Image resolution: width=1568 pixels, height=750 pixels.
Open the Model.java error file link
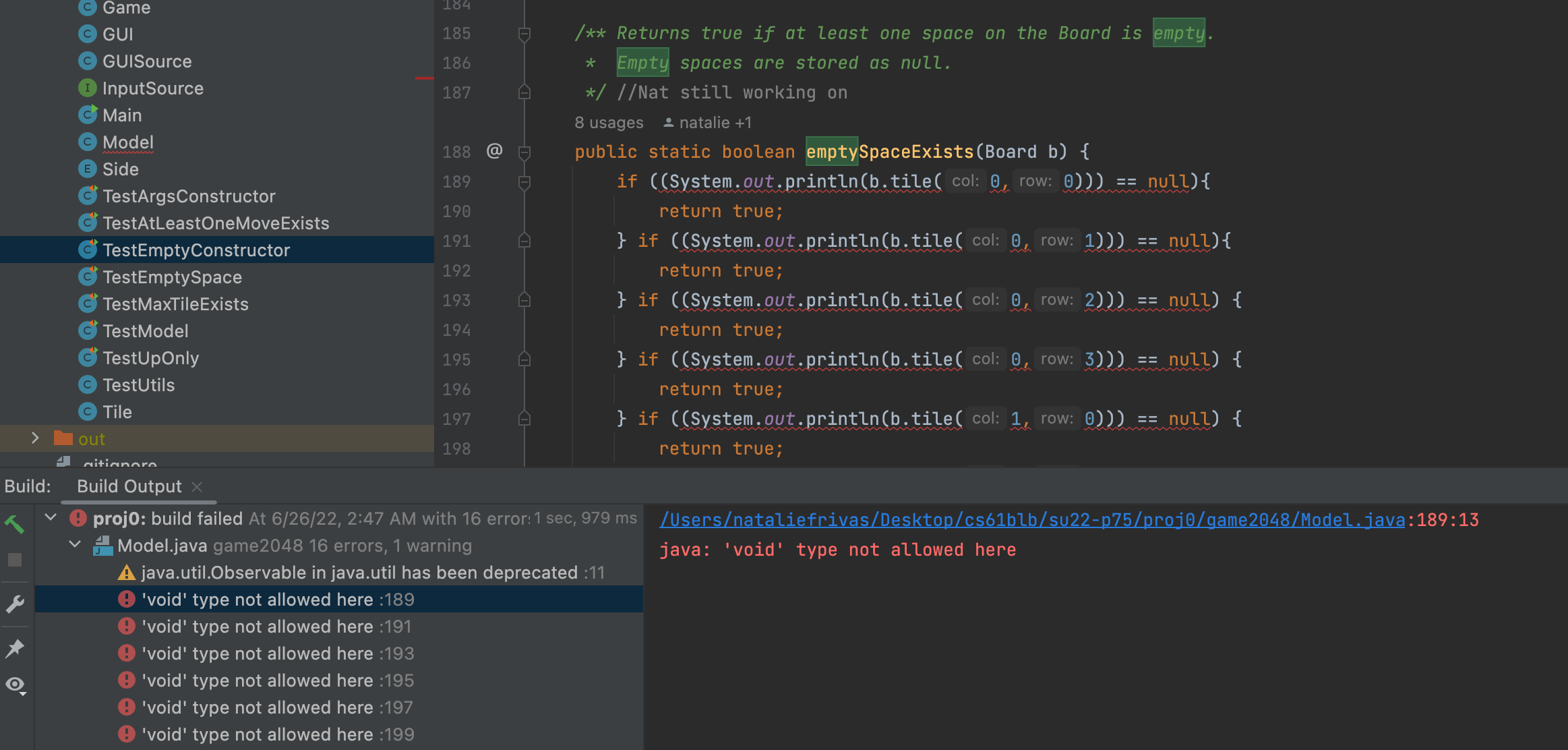point(1031,520)
